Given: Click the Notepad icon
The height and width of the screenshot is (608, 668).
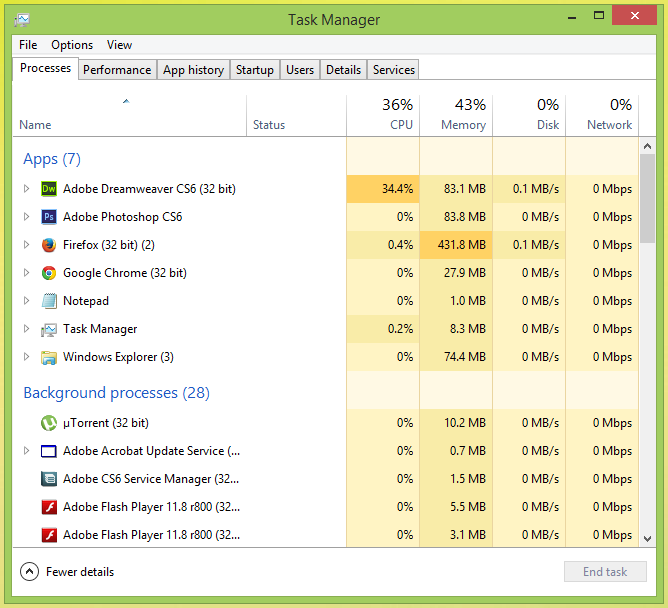Looking at the screenshot, I should coord(49,301).
